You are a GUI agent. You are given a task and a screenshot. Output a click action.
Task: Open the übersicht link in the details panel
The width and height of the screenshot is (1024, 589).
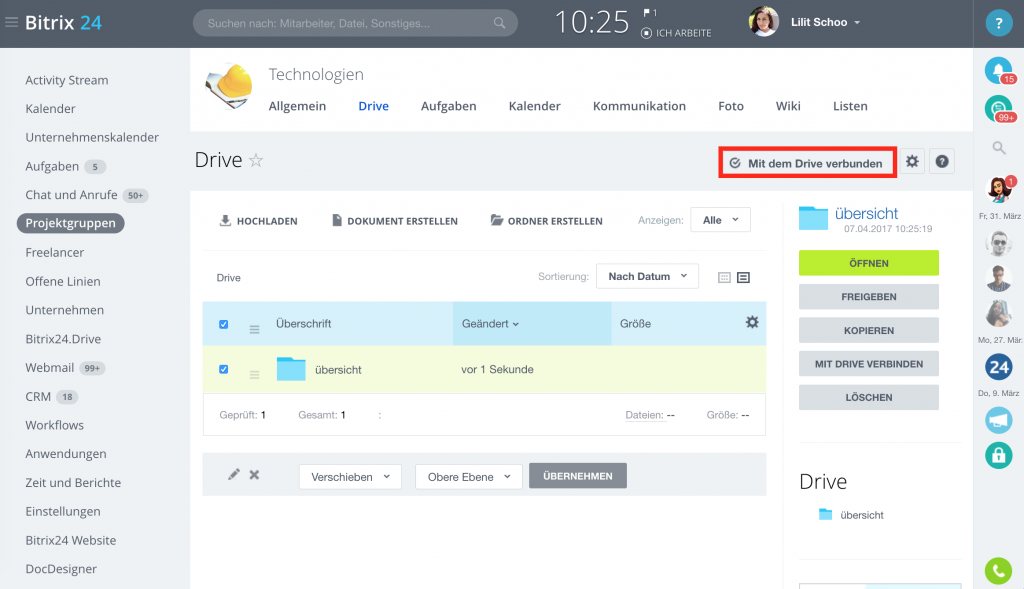[866, 214]
